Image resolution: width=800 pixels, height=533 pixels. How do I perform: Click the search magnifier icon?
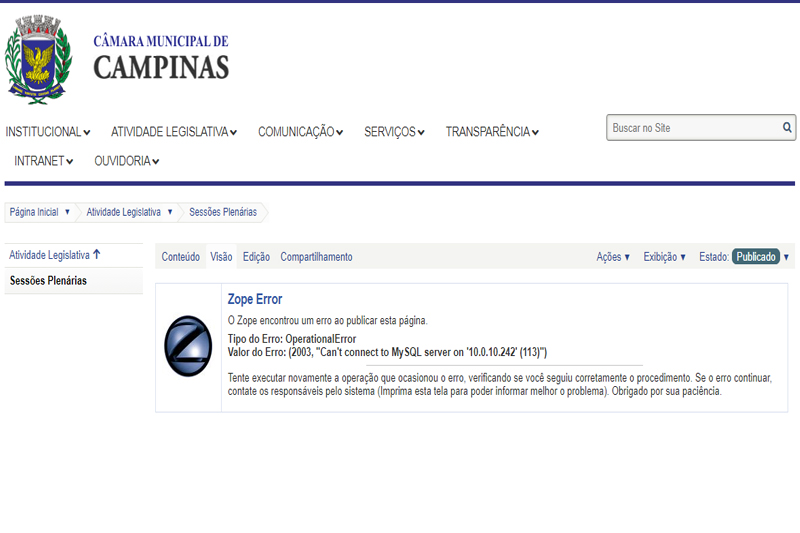coord(787,128)
